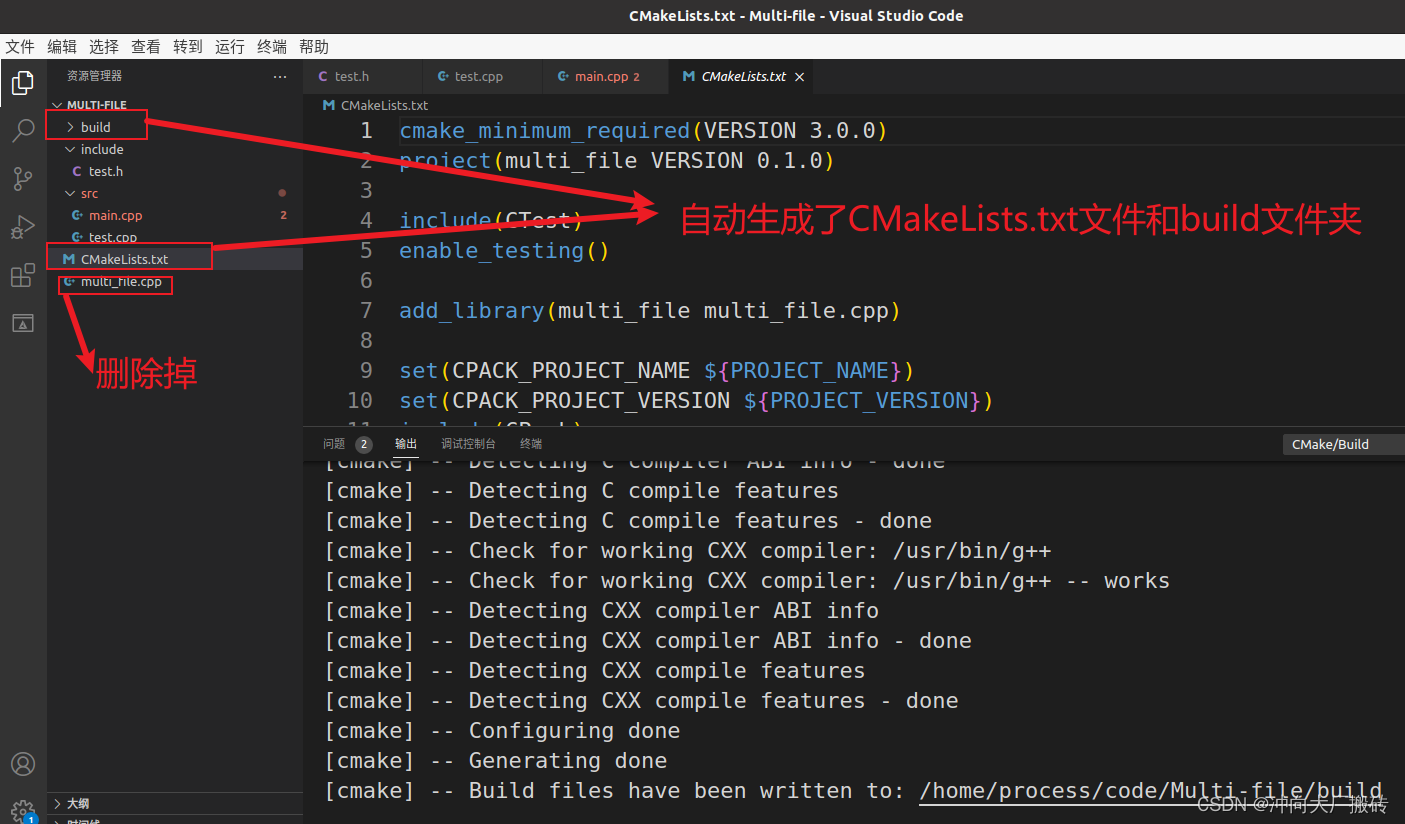Select test.cpp in the explorer tree
This screenshot has height=824, width=1405.
click(175, 238)
